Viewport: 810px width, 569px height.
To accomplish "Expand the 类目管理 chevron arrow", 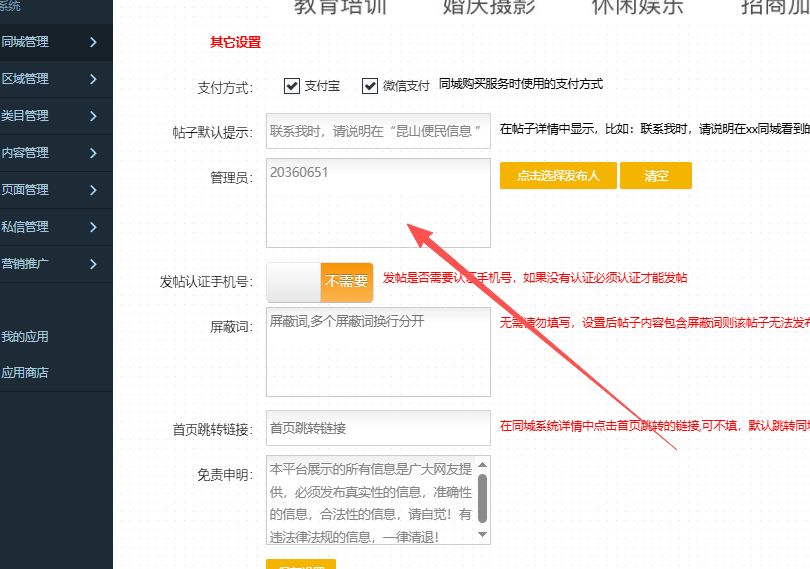I will tap(93, 116).
